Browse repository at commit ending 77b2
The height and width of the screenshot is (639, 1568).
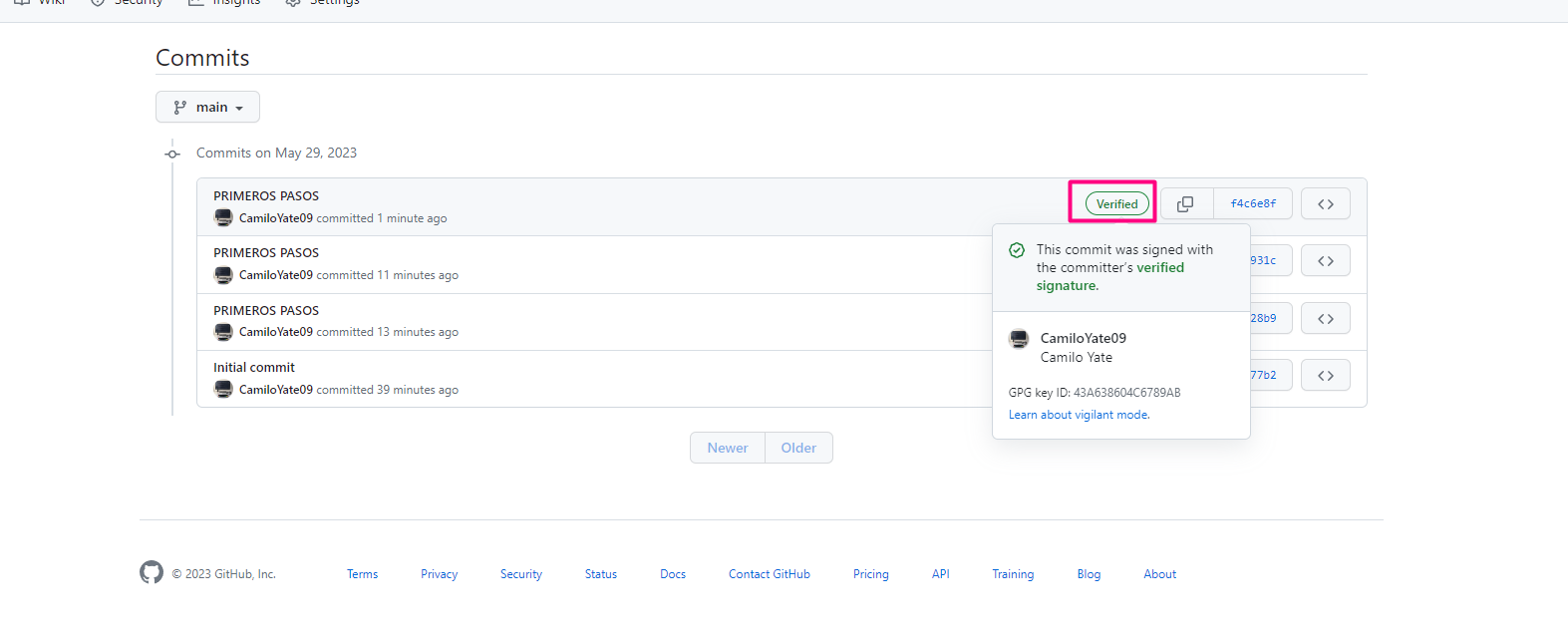[1326, 375]
